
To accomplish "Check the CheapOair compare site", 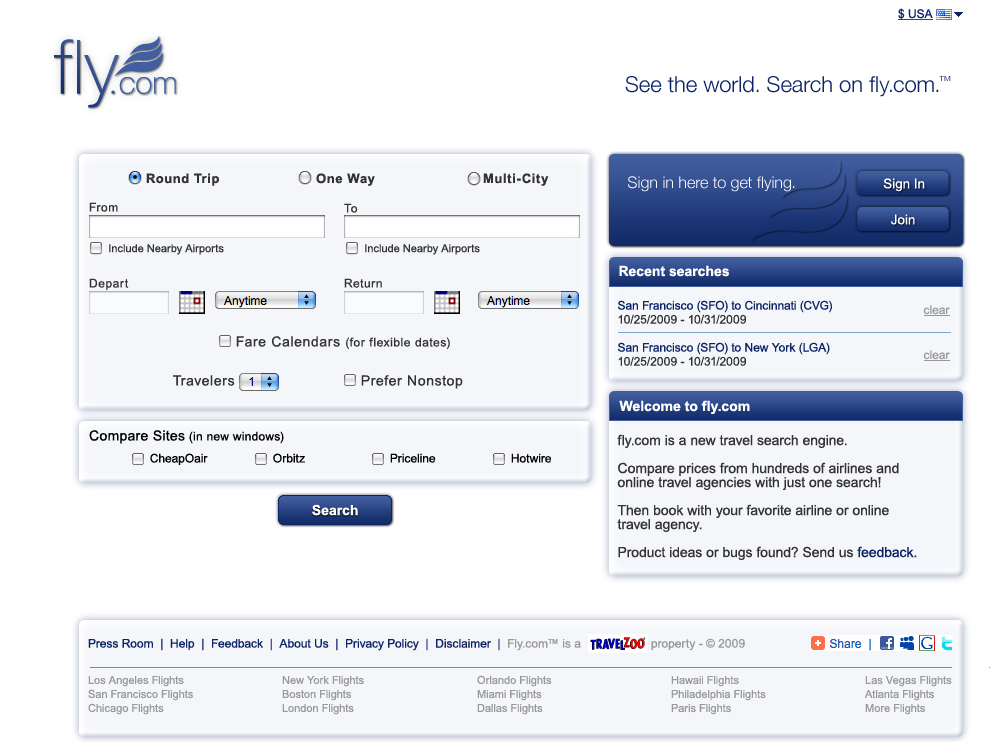I will coord(138,459).
